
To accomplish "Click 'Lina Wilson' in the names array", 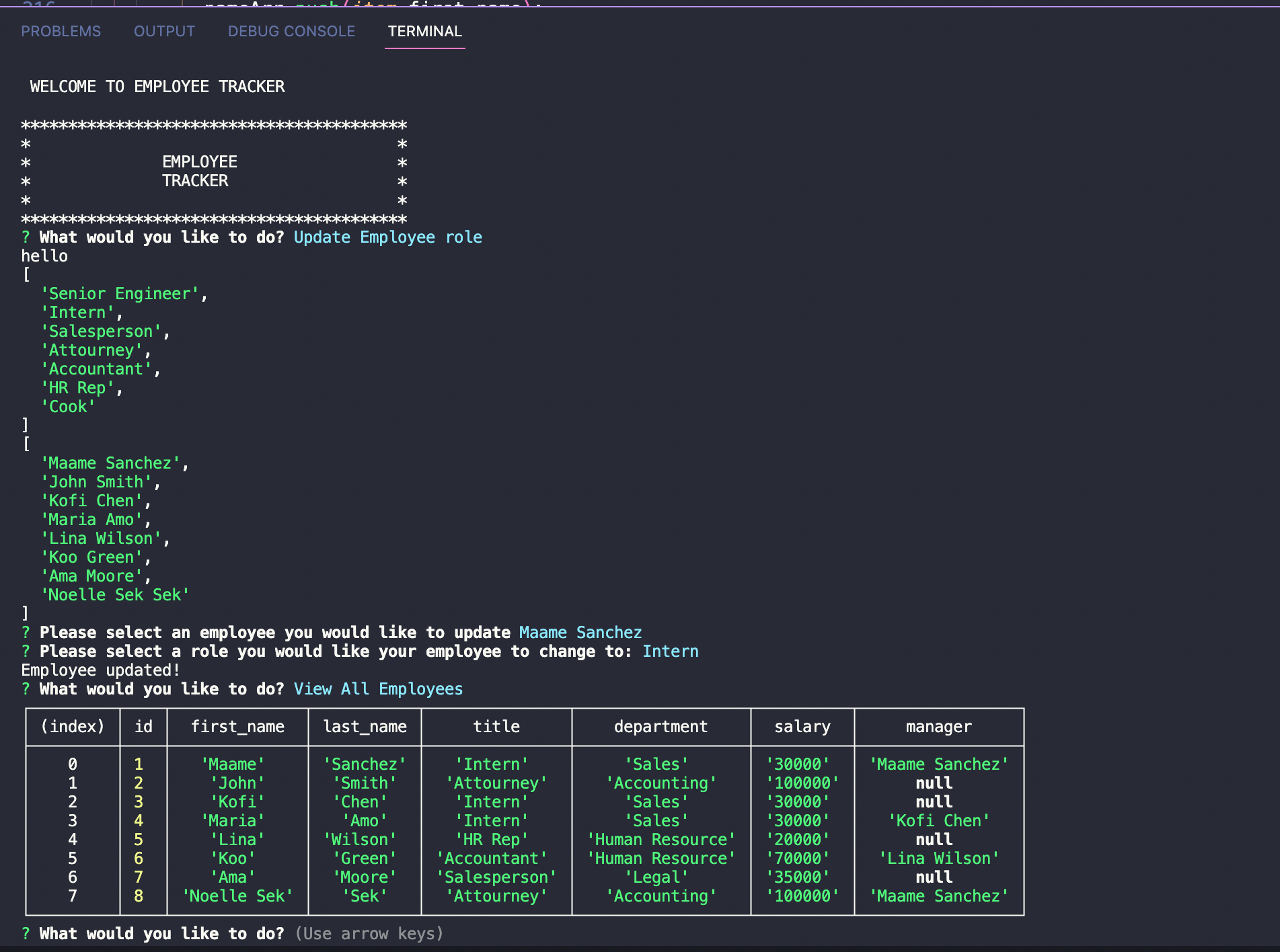I will coord(101,539).
